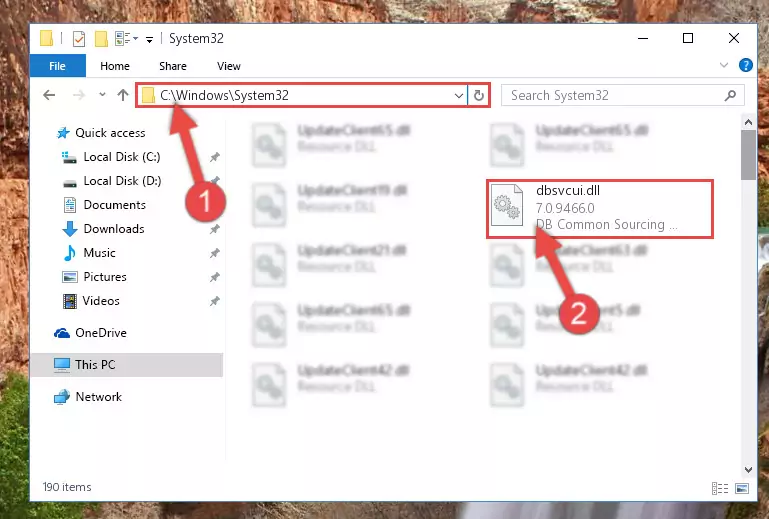The height and width of the screenshot is (519, 769).
Task: Click the OneDrive cloud icon
Action: click(62, 333)
